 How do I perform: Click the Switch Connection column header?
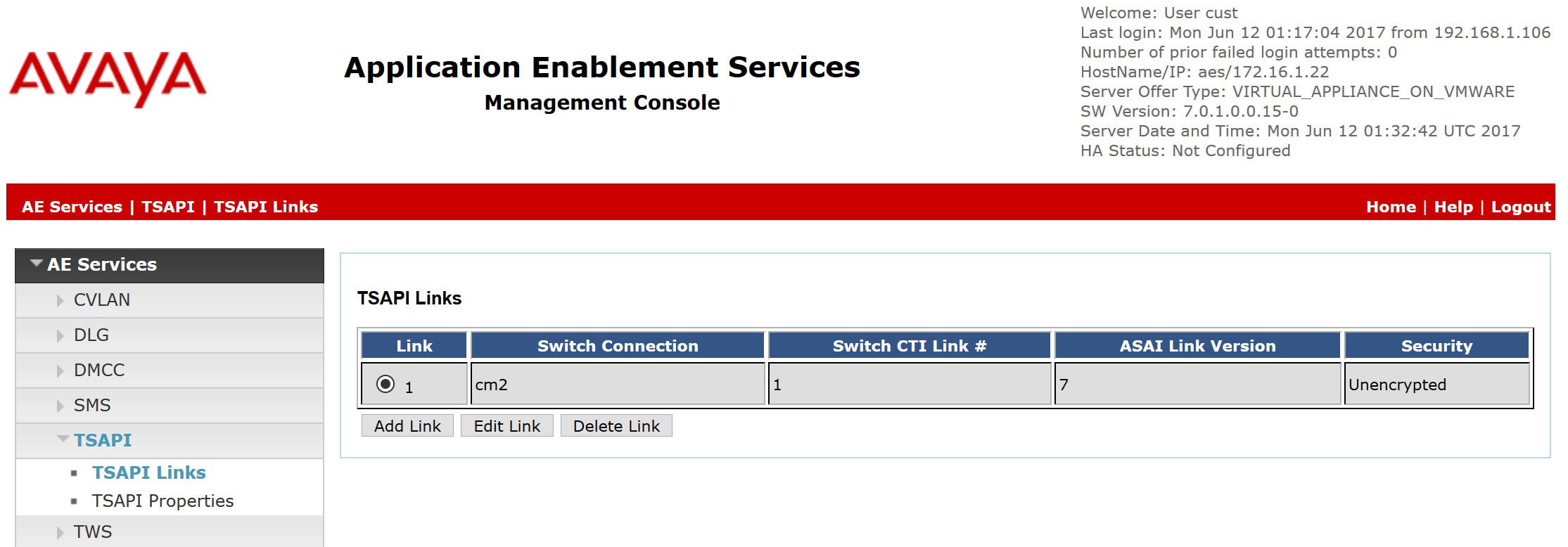(618, 346)
